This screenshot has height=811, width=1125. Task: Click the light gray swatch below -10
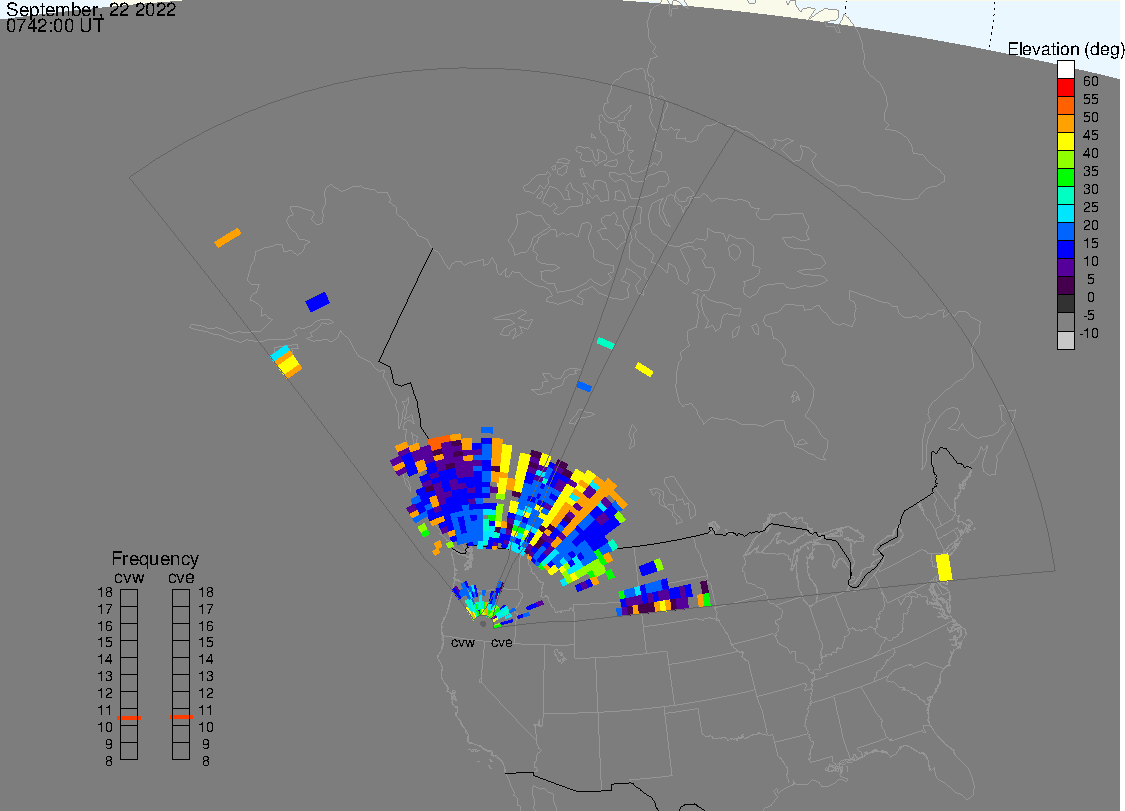[x=1065, y=340]
